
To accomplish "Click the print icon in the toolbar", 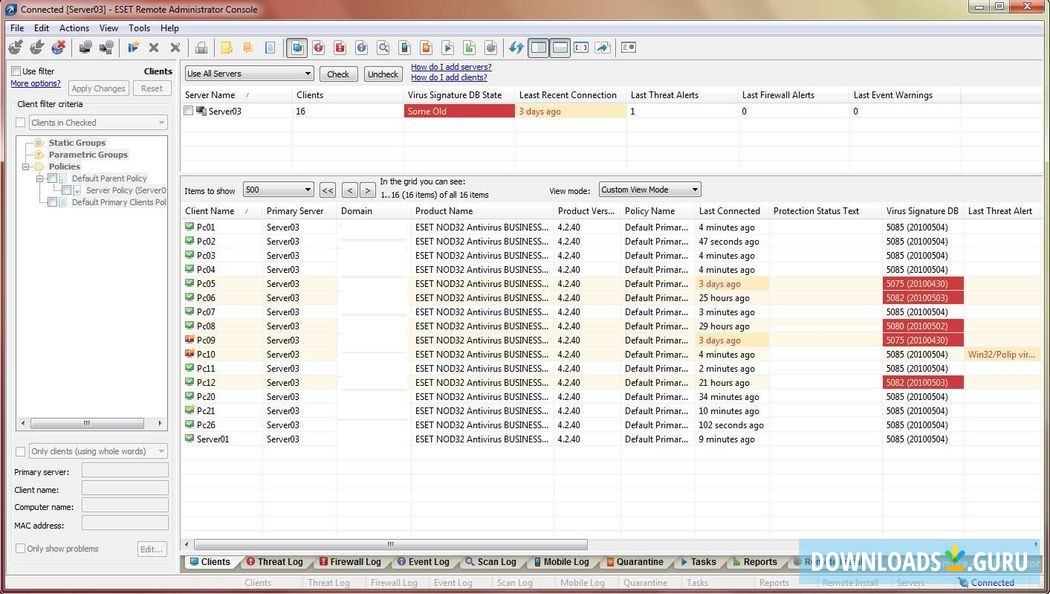I will [199, 47].
